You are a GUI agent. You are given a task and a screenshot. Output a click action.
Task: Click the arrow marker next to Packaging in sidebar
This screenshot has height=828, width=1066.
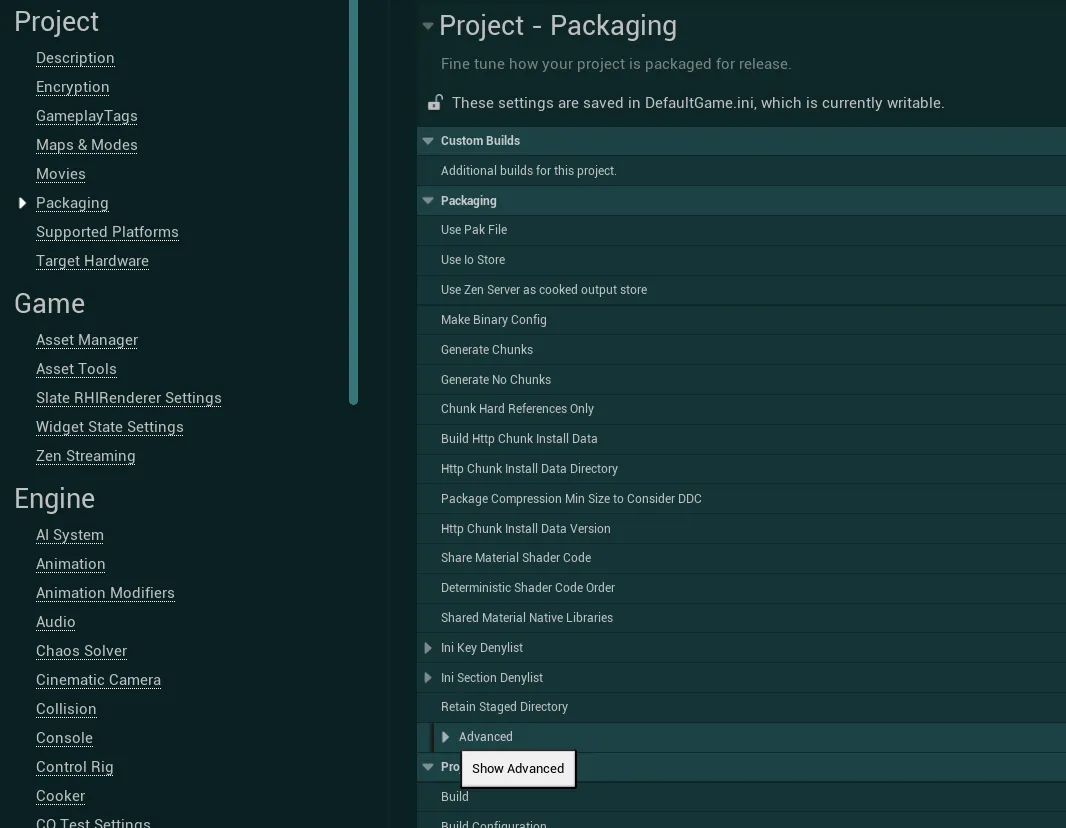click(x=22, y=203)
